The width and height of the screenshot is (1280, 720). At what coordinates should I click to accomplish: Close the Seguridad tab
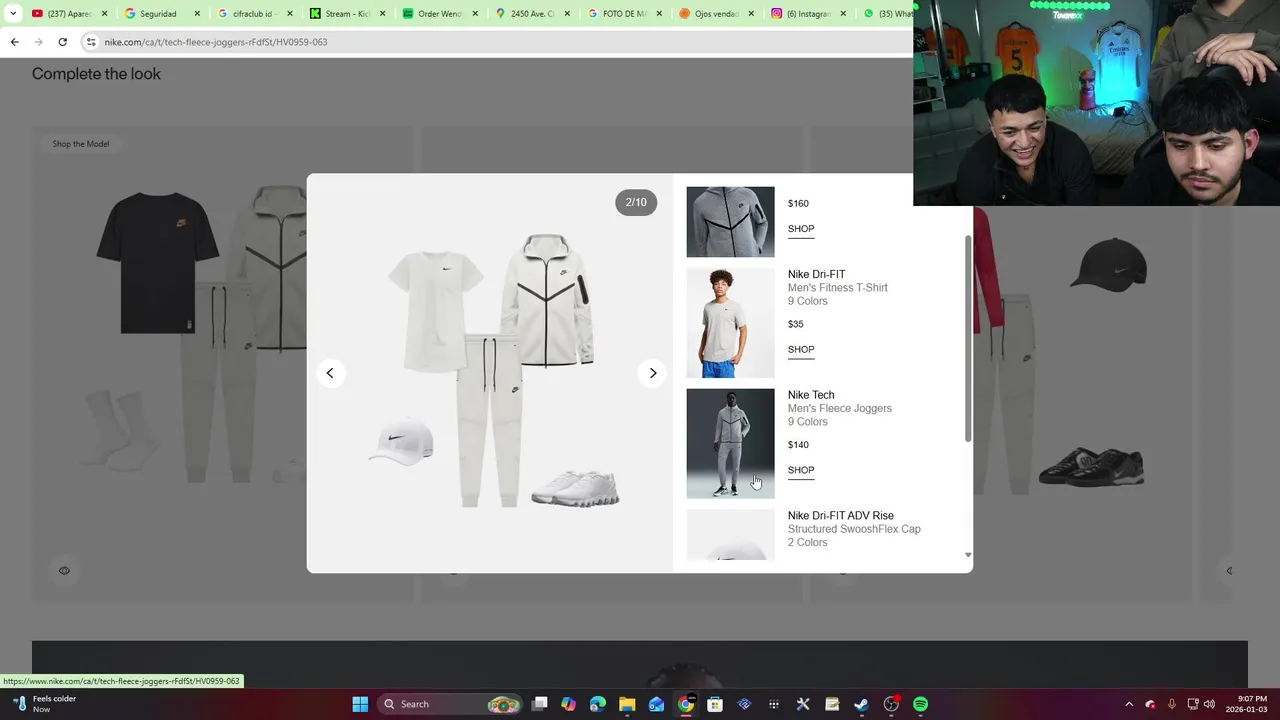pyautogui.click(x=196, y=14)
